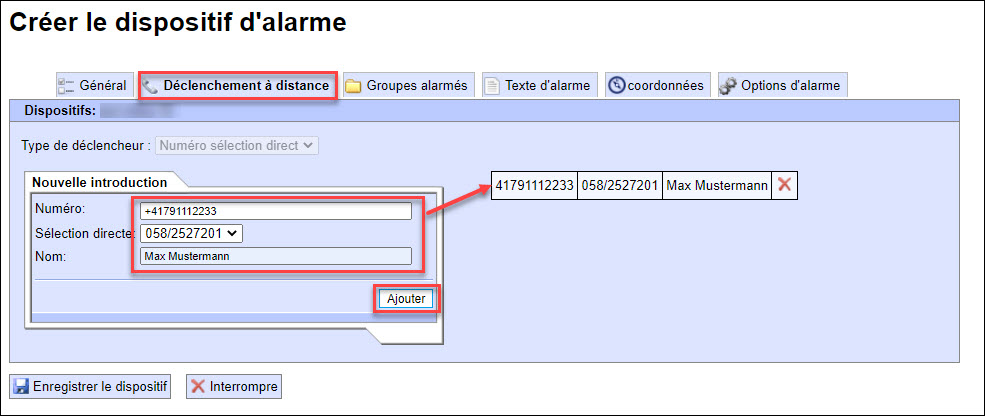
Task: Select the 41791112233 table cell
Action: click(x=534, y=185)
